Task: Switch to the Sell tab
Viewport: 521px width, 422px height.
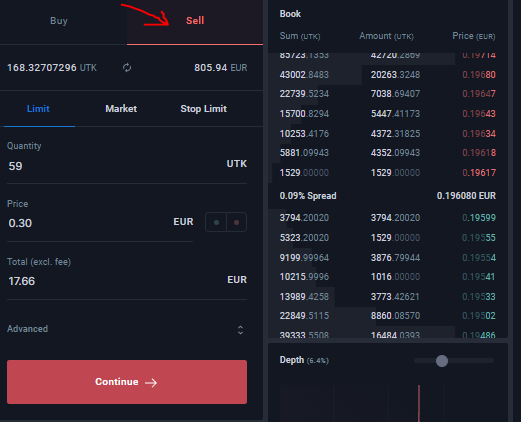Action: (195, 22)
